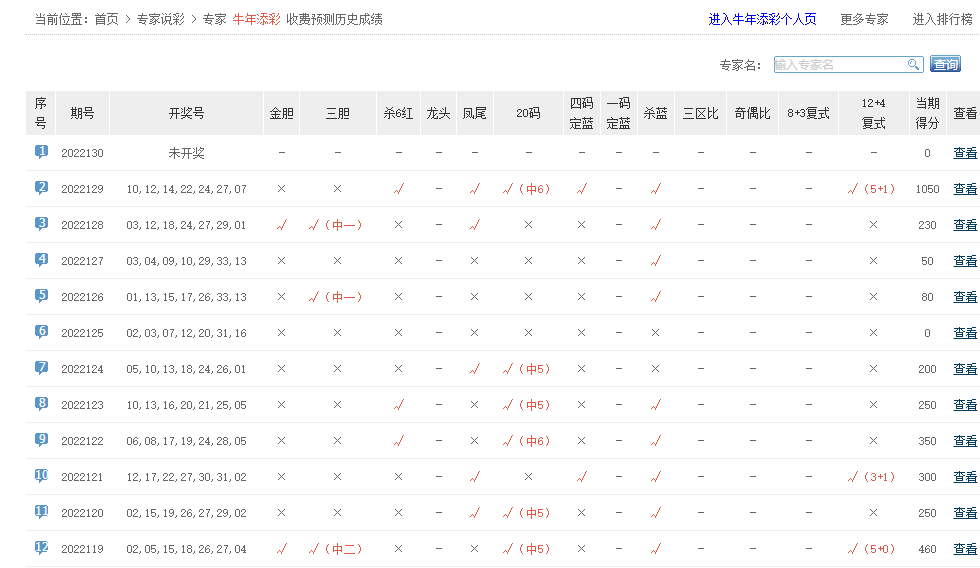Navigate to 首页 in breadcrumb
980x568 pixels.
[106, 19]
